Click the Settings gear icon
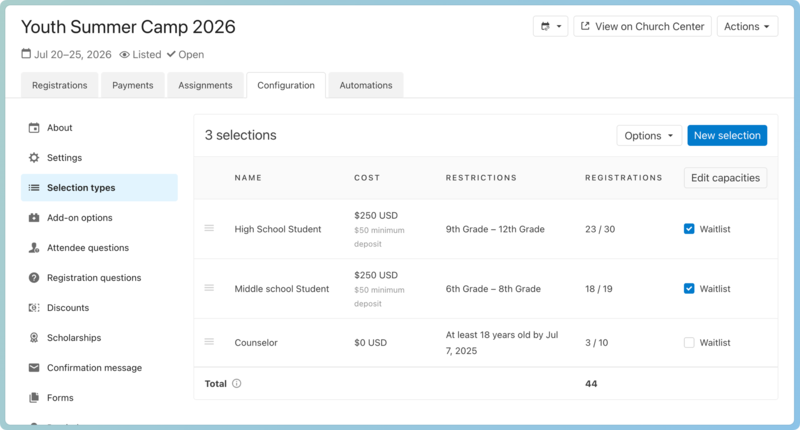This screenshot has height=430, width=800. [34, 158]
